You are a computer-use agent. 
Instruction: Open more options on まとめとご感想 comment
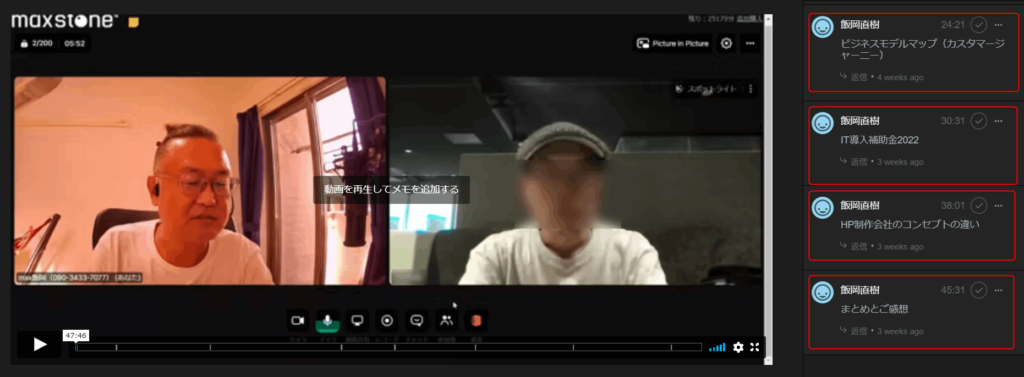point(998,289)
